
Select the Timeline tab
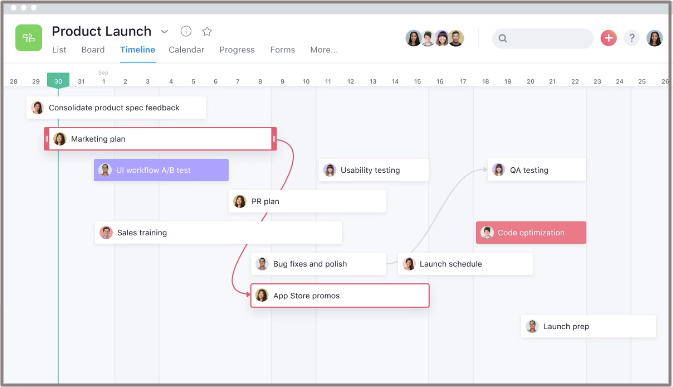pos(137,50)
